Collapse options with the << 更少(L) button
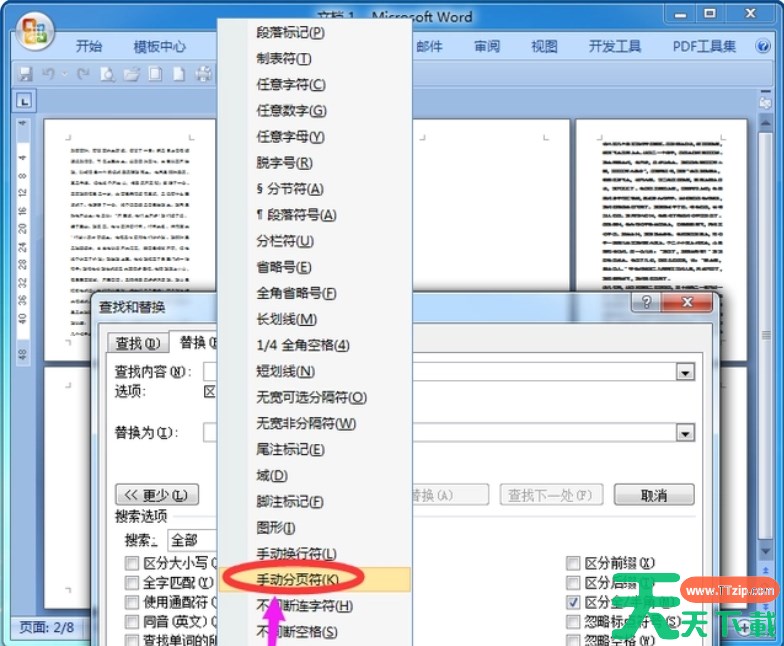784x646 pixels. (x=157, y=495)
